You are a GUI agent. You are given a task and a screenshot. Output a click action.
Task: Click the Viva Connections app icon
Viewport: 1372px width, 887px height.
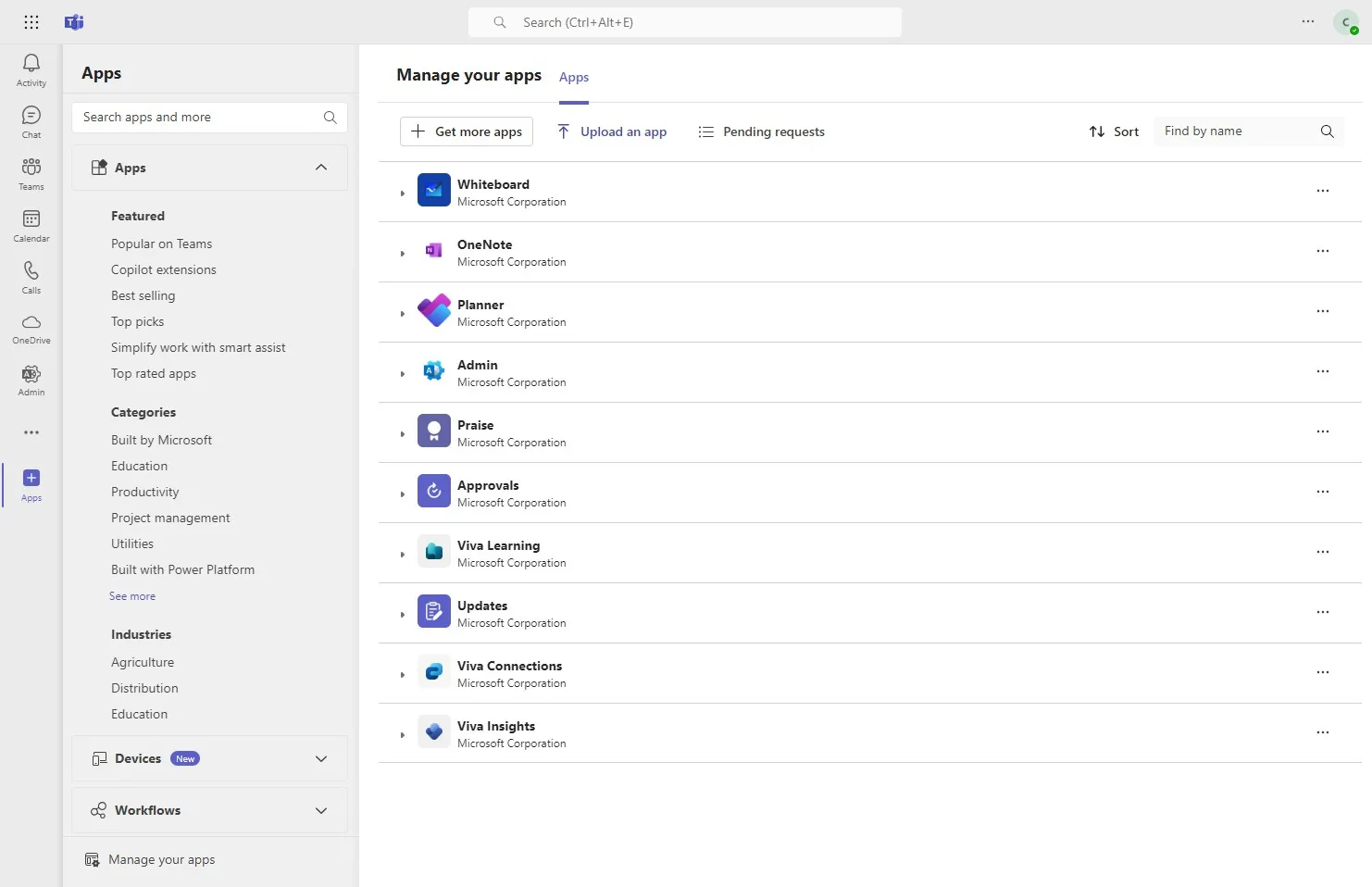click(434, 672)
